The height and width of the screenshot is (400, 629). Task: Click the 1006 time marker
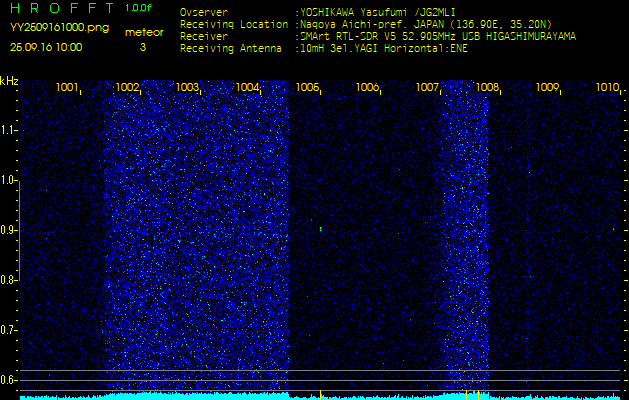[x=367, y=87]
